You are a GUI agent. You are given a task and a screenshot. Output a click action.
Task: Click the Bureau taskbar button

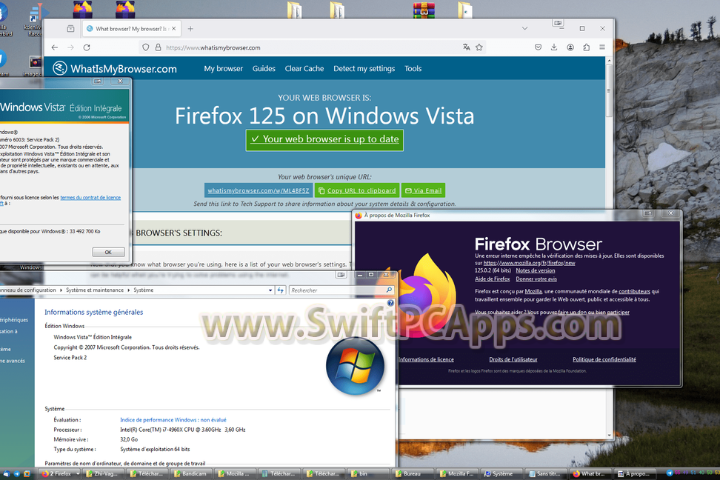pos(410,474)
